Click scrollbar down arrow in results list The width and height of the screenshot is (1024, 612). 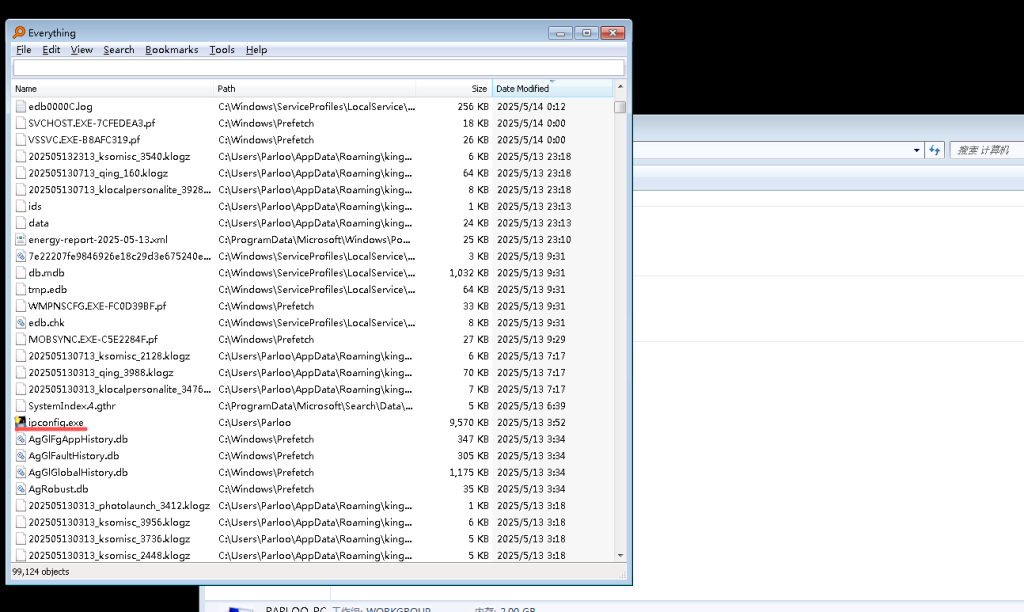coord(620,555)
